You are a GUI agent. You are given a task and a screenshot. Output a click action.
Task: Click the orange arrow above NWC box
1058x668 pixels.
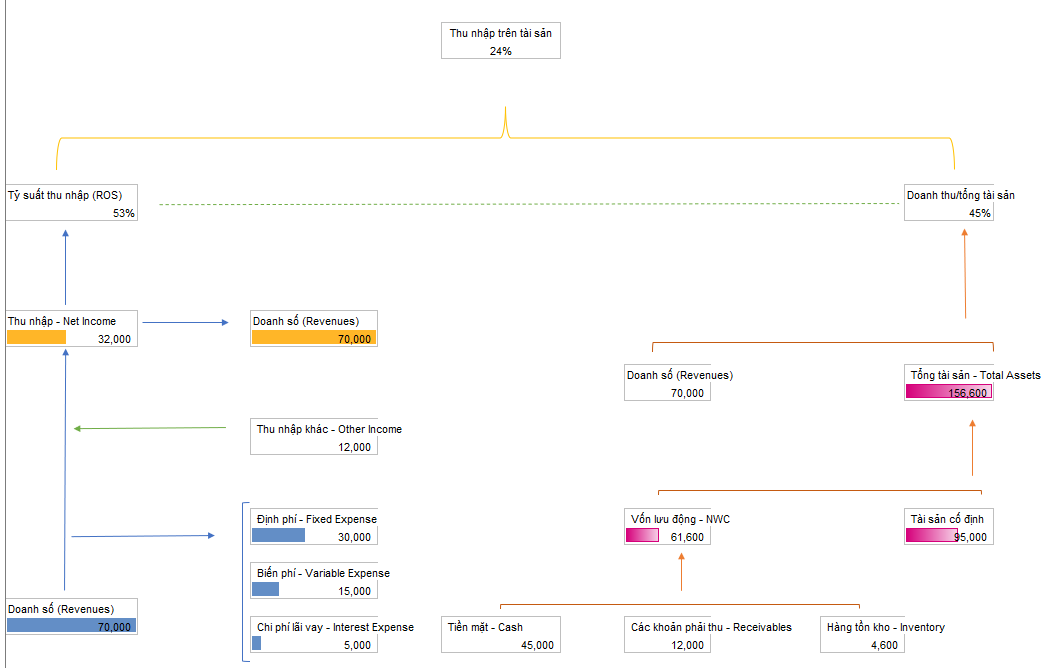[681, 572]
